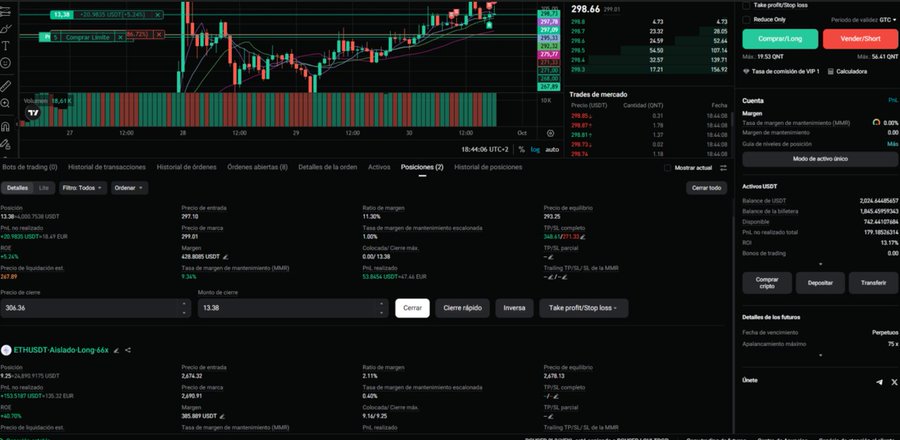Screen dimensions: 900x440
Task: Decrease Monto de cierre with down stepper
Action: pyautogui.click(x=381, y=313)
